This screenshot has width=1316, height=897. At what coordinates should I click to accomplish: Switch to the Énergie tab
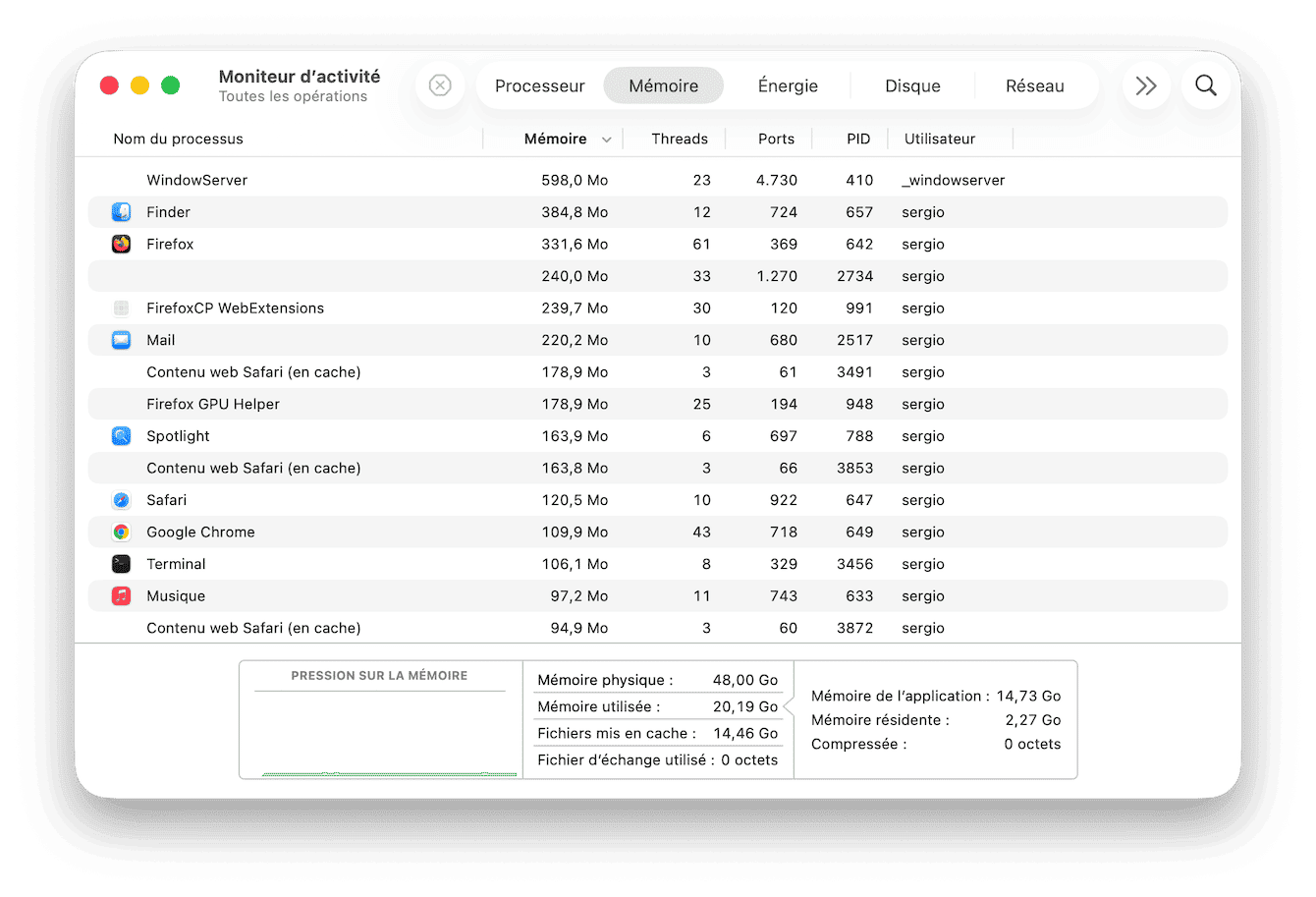point(787,85)
